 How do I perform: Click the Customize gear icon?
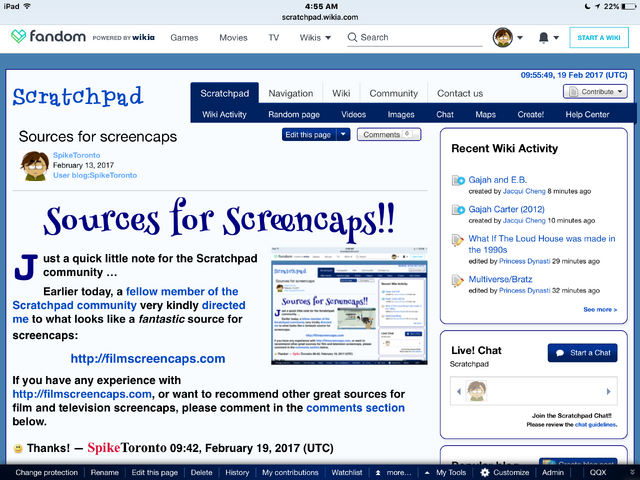pyautogui.click(x=484, y=472)
